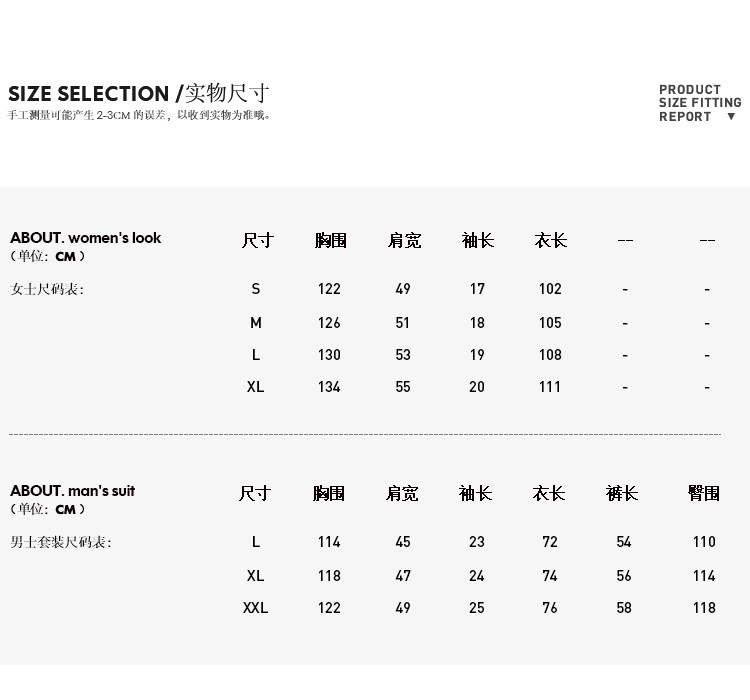The height and width of the screenshot is (700, 750).
Task: Click the 裤长 column header
Action: click(x=622, y=494)
